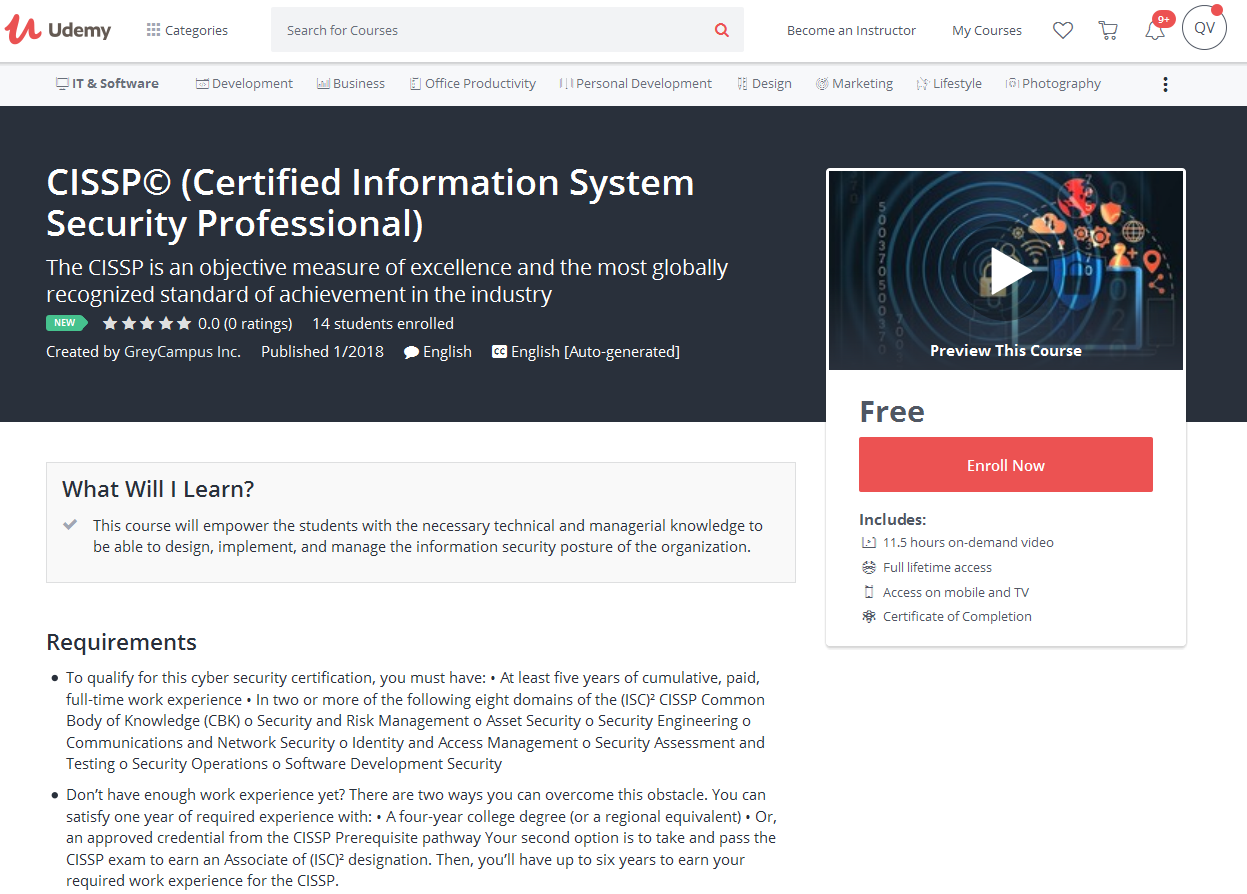1247x894 pixels.
Task: Click the English language speech bubble icon
Action: click(x=411, y=352)
